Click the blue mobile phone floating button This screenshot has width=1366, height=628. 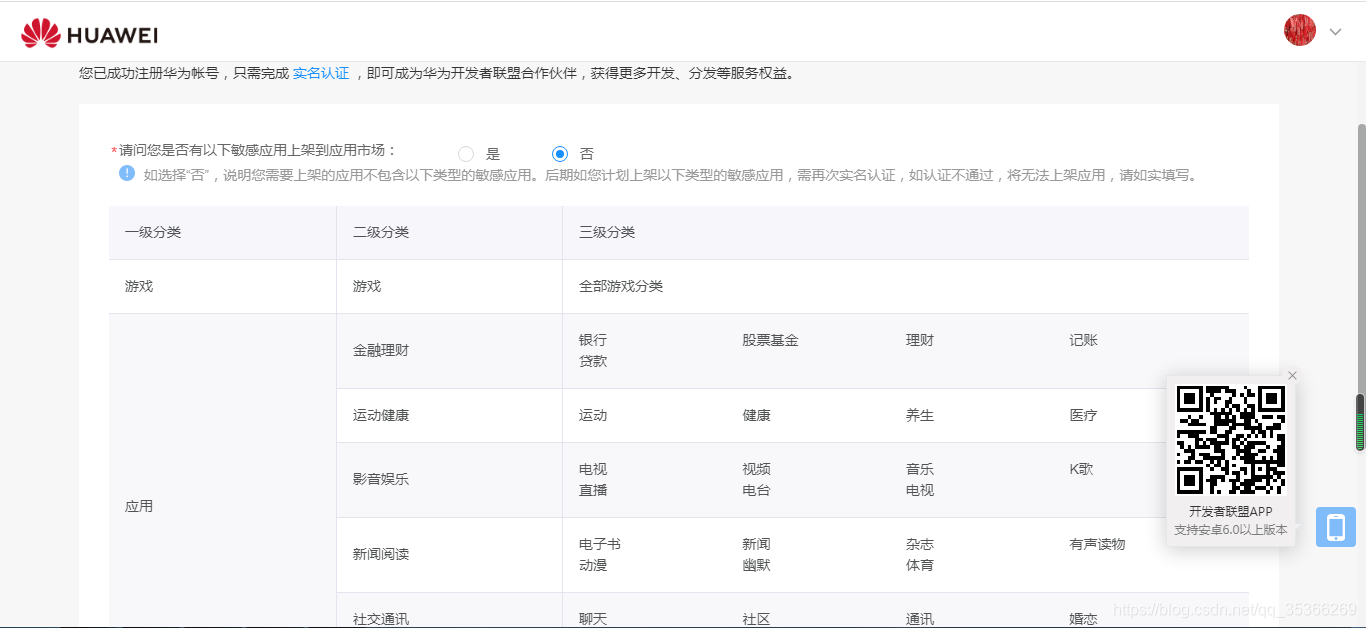tap(1336, 527)
